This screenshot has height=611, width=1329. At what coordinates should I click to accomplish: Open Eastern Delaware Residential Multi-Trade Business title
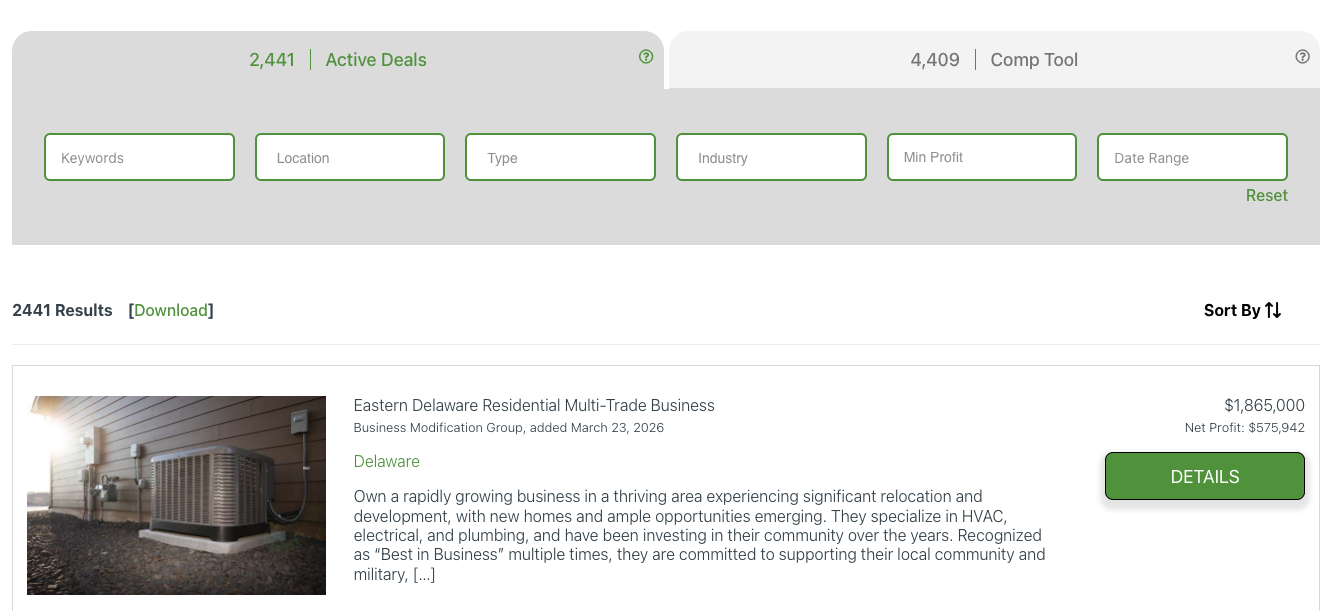[534, 405]
